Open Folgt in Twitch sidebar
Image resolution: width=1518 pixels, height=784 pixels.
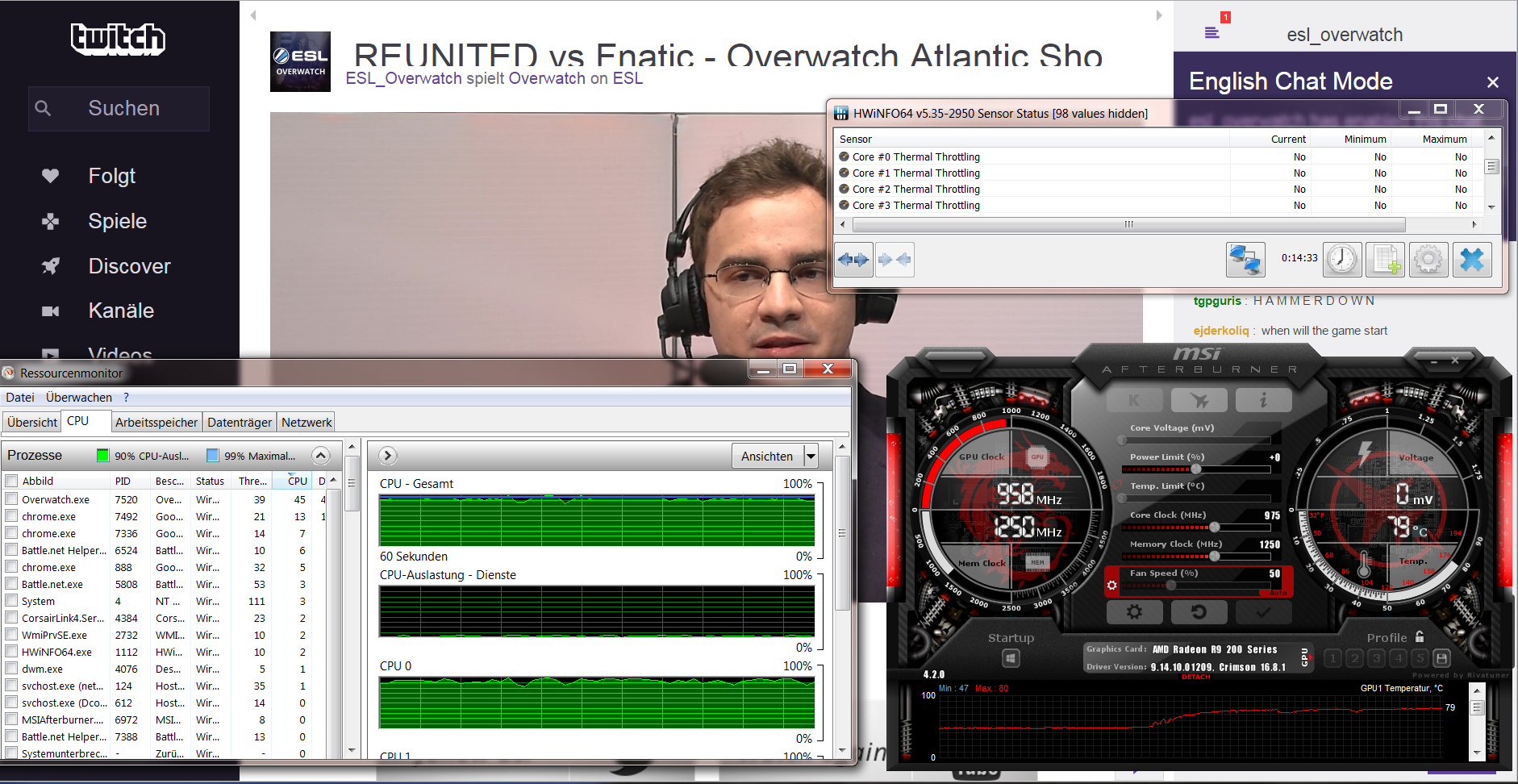(x=111, y=176)
